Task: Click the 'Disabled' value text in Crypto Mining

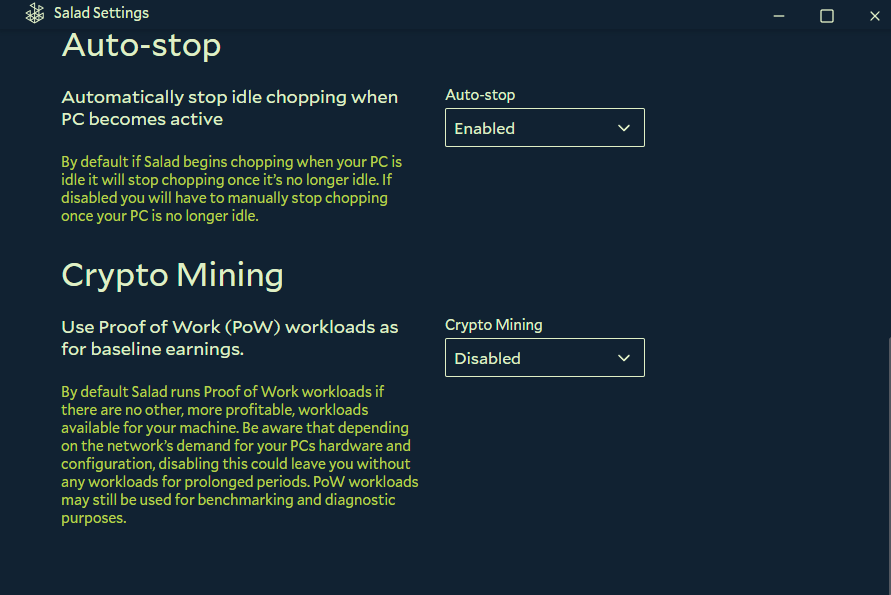Action: [x=487, y=358]
